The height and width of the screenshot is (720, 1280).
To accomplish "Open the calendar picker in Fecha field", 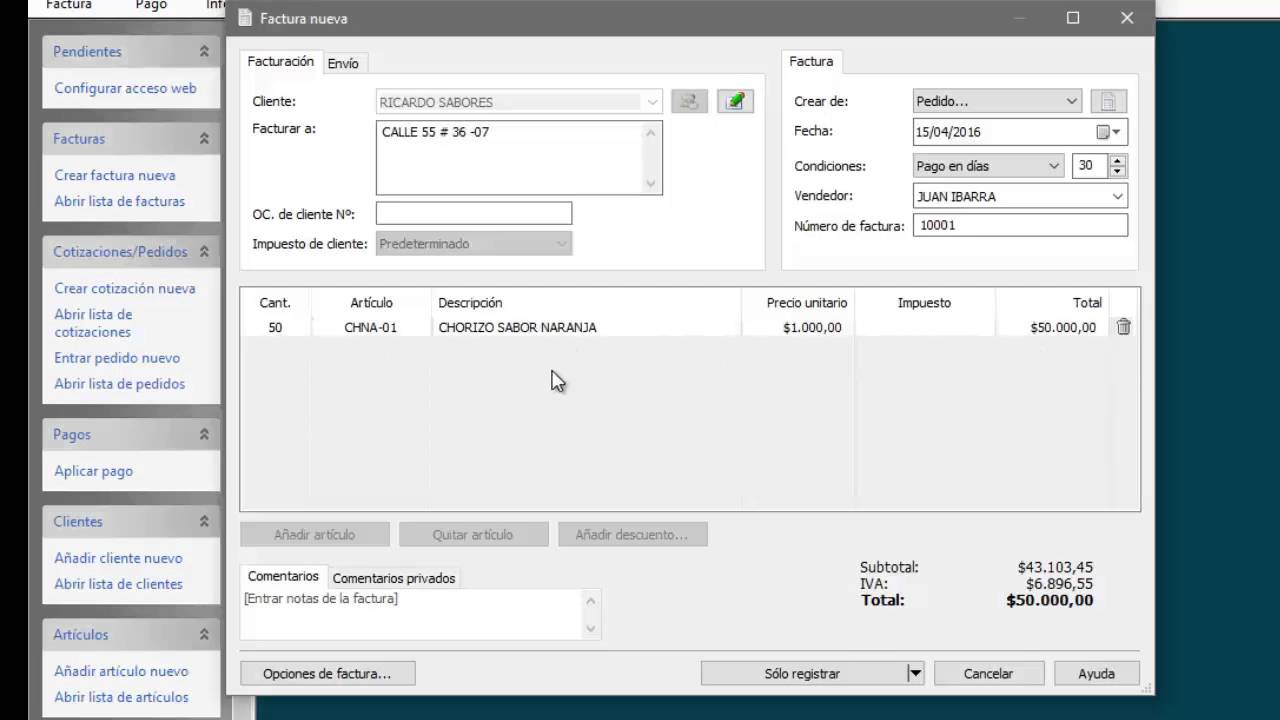I will (x=1109, y=131).
